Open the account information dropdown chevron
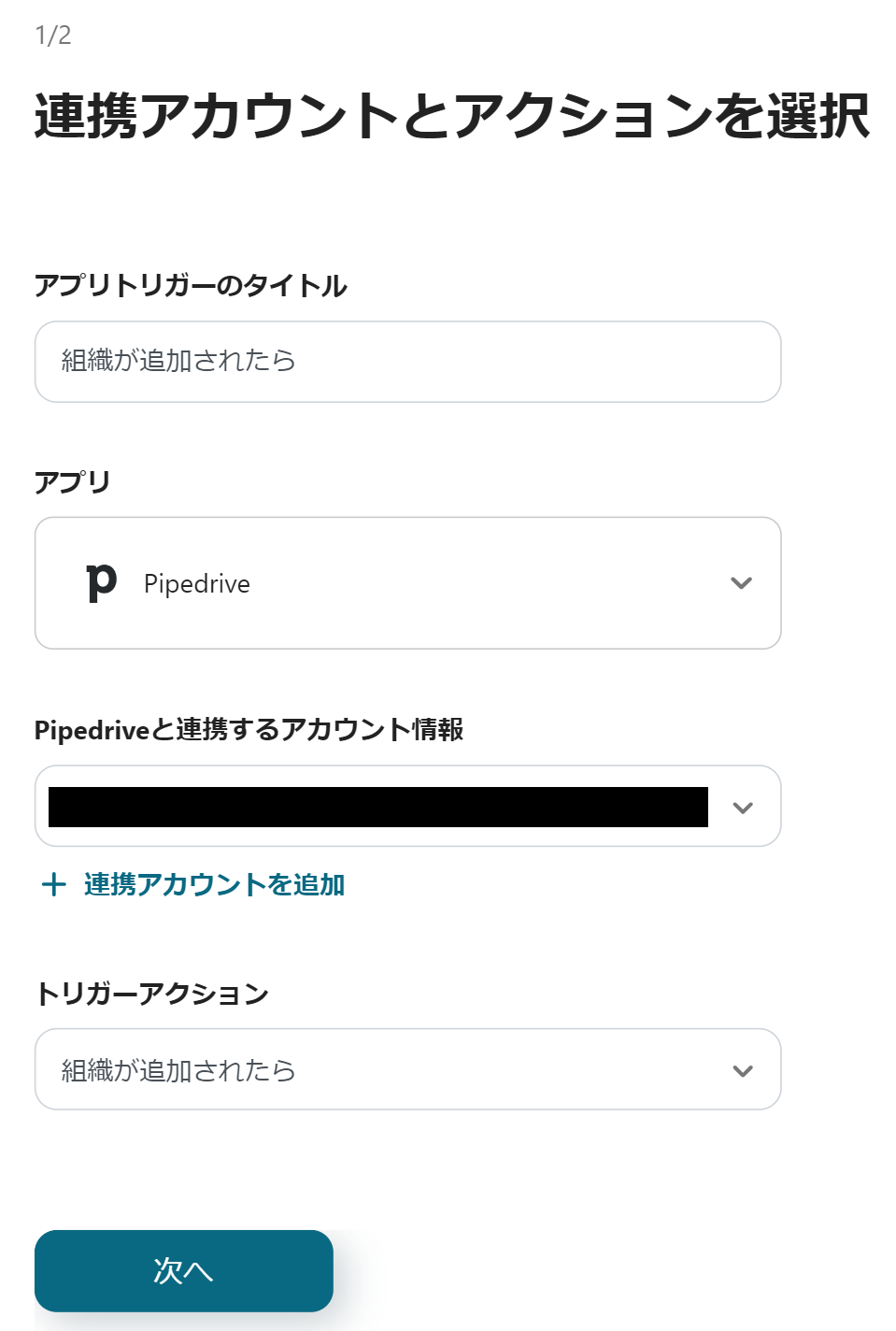The width and height of the screenshot is (896, 1331). [x=743, y=808]
